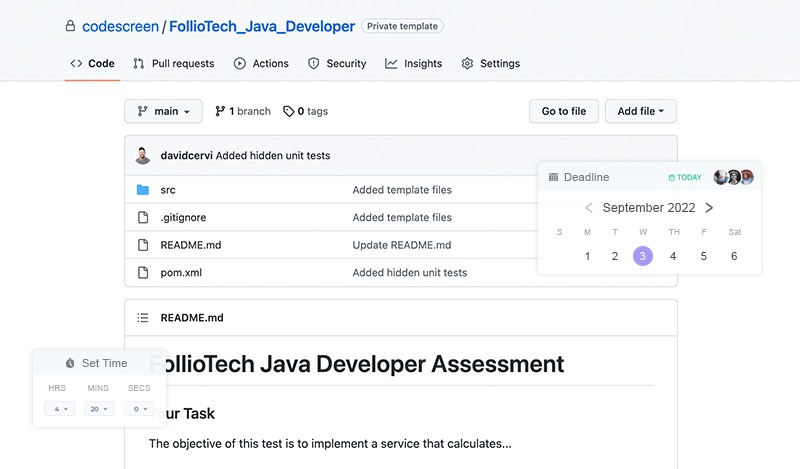Click the pom.xml file icon
This screenshot has height=469, width=800.
[142, 272]
